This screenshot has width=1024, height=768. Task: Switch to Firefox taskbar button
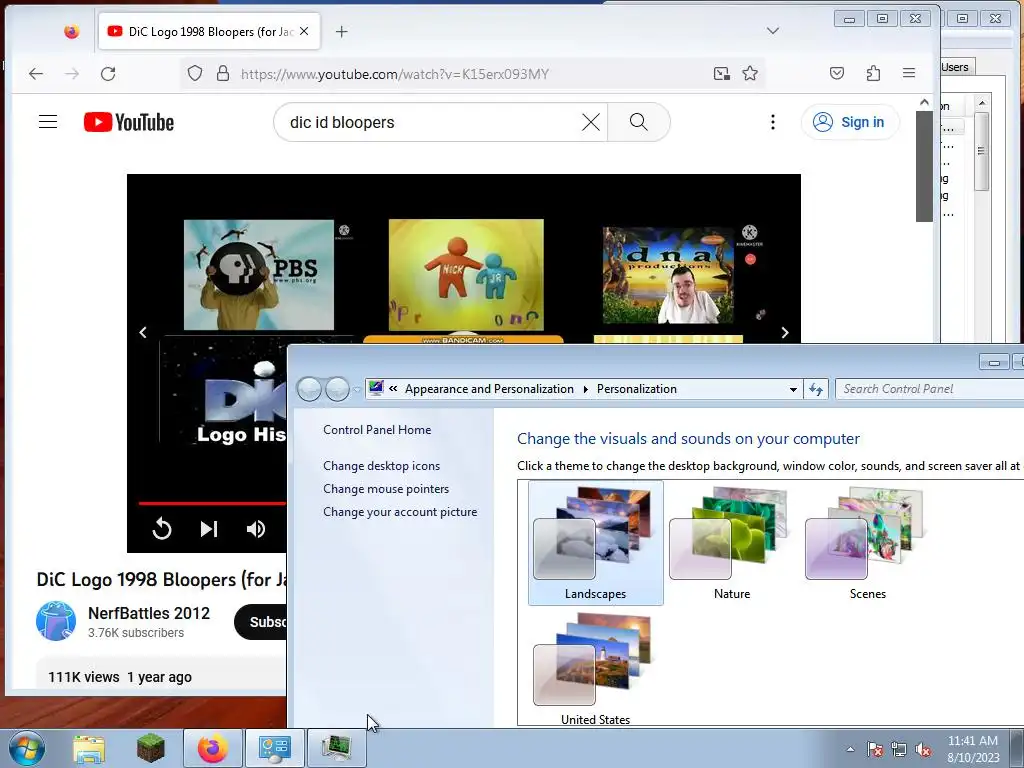click(x=213, y=748)
